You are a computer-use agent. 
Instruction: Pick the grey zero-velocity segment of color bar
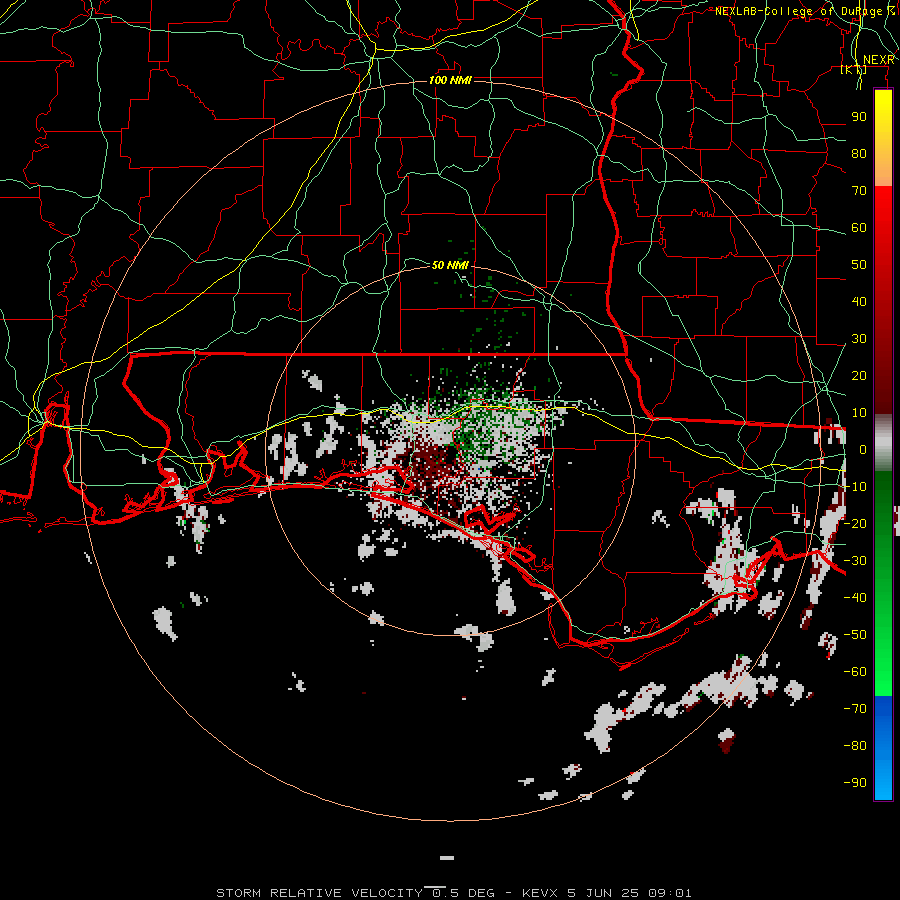tap(883, 442)
